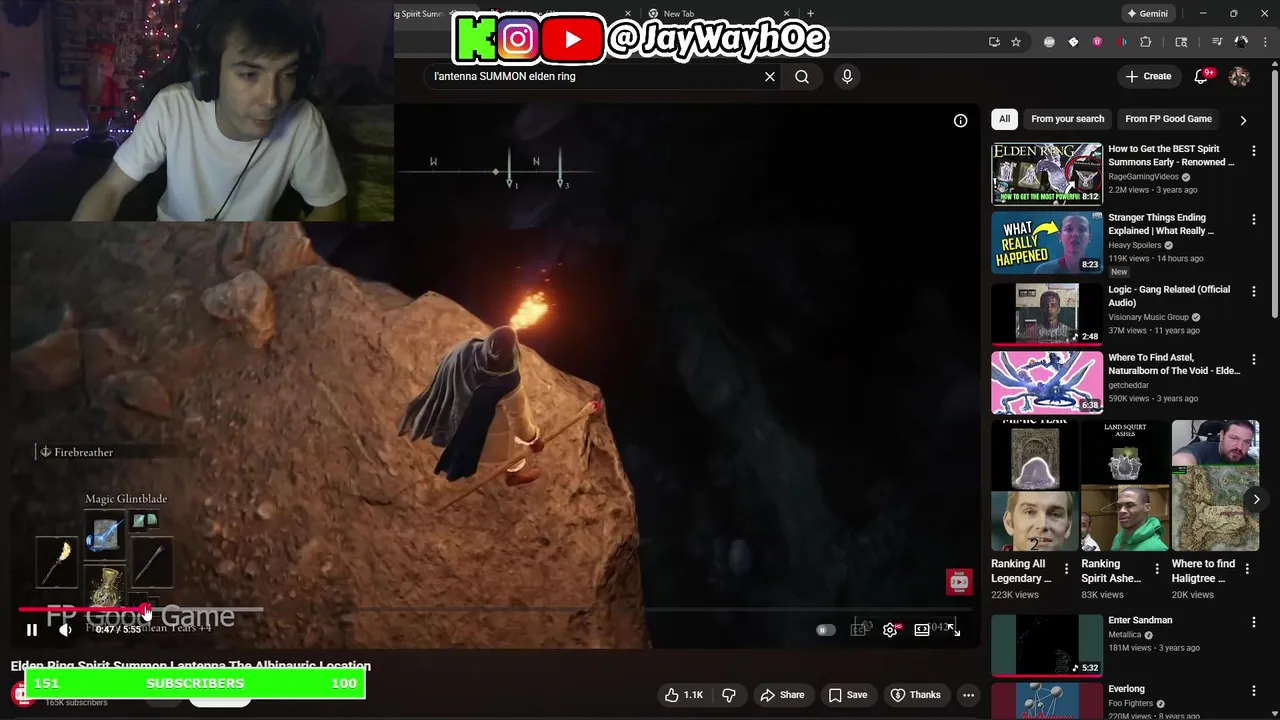This screenshot has height=720, width=1280.
Task: Open Enter Sandman video title
Action: pos(1140,620)
